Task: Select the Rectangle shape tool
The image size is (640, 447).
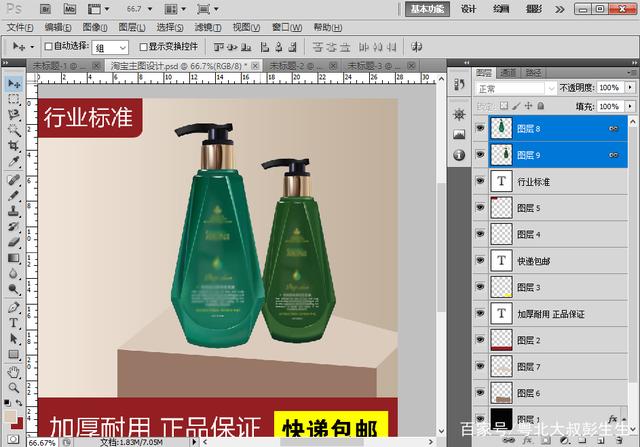Action: [x=14, y=354]
